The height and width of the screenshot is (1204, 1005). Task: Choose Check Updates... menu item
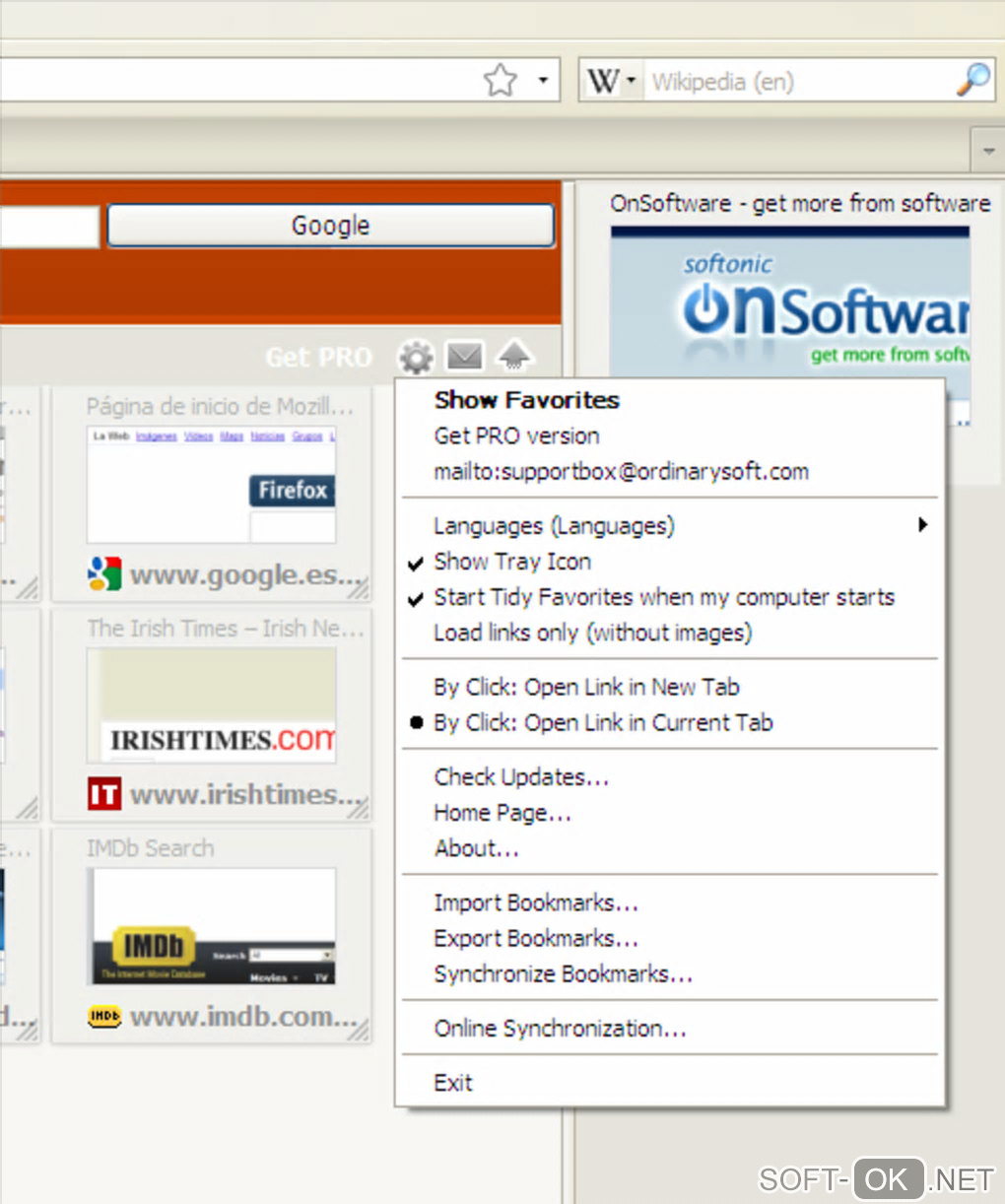point(670,776)
